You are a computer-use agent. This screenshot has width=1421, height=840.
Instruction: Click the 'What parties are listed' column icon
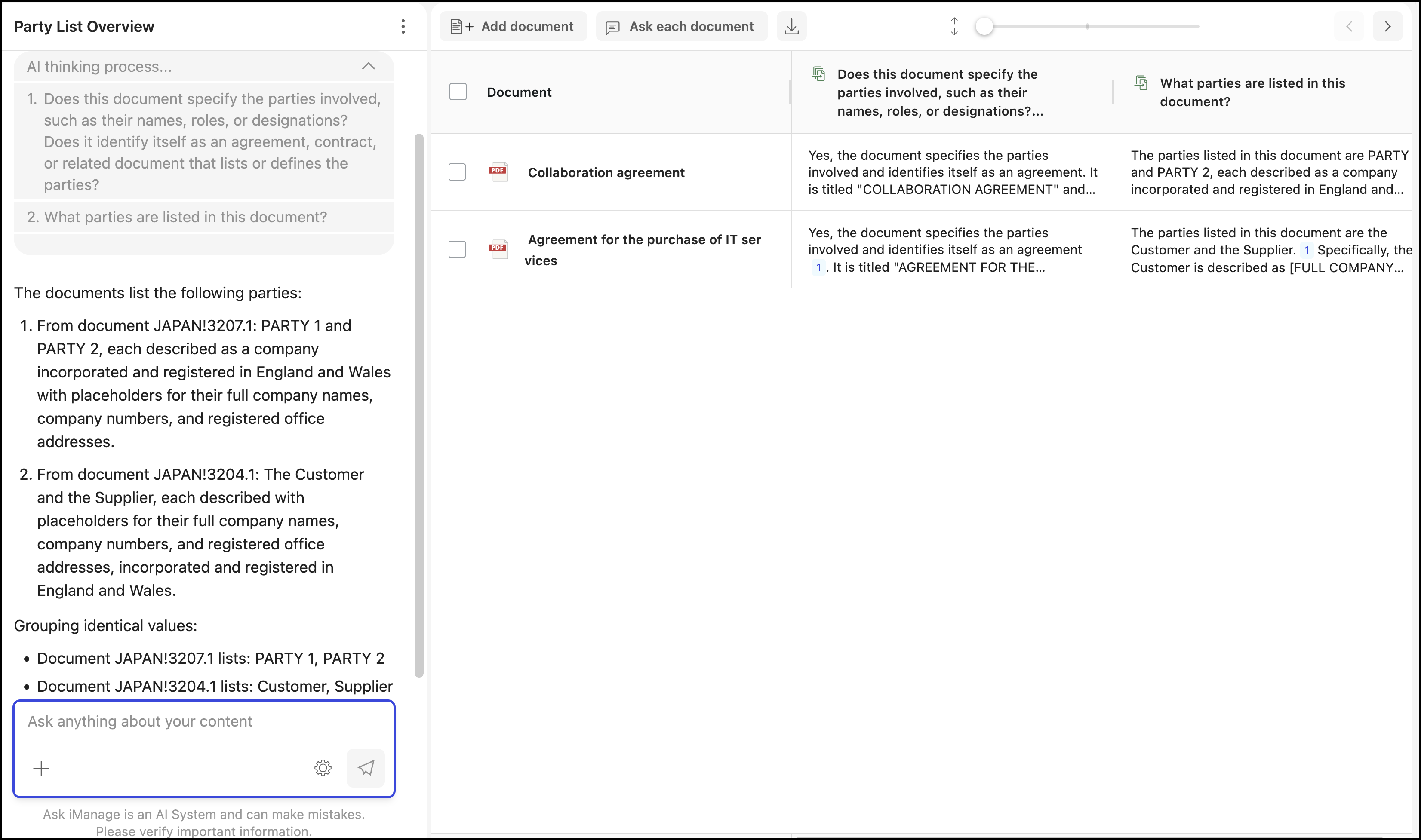(x=1141, y=83)
